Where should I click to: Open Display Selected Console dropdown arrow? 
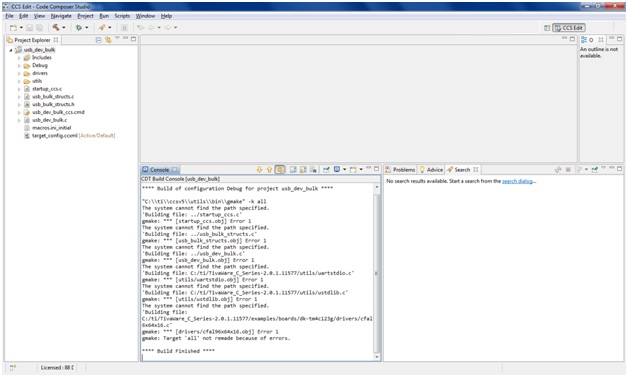[x=344, y=169]
